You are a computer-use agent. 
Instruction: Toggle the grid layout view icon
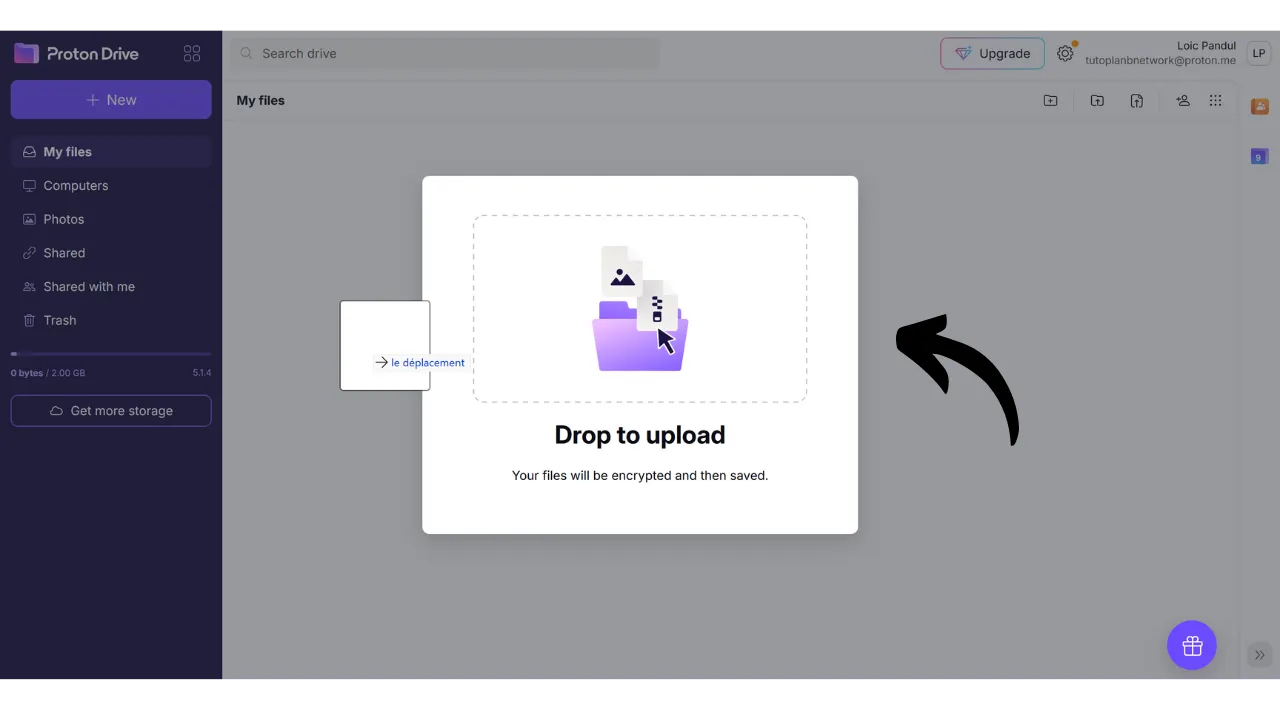tap(1216, 101)
